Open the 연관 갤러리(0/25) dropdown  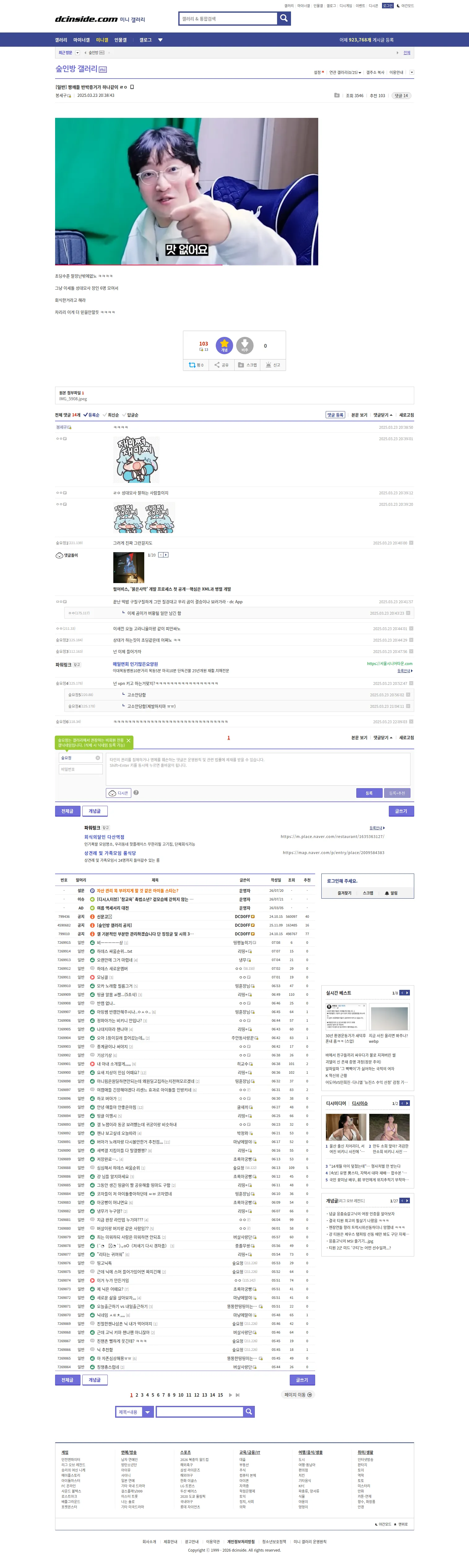pos(345,72)
